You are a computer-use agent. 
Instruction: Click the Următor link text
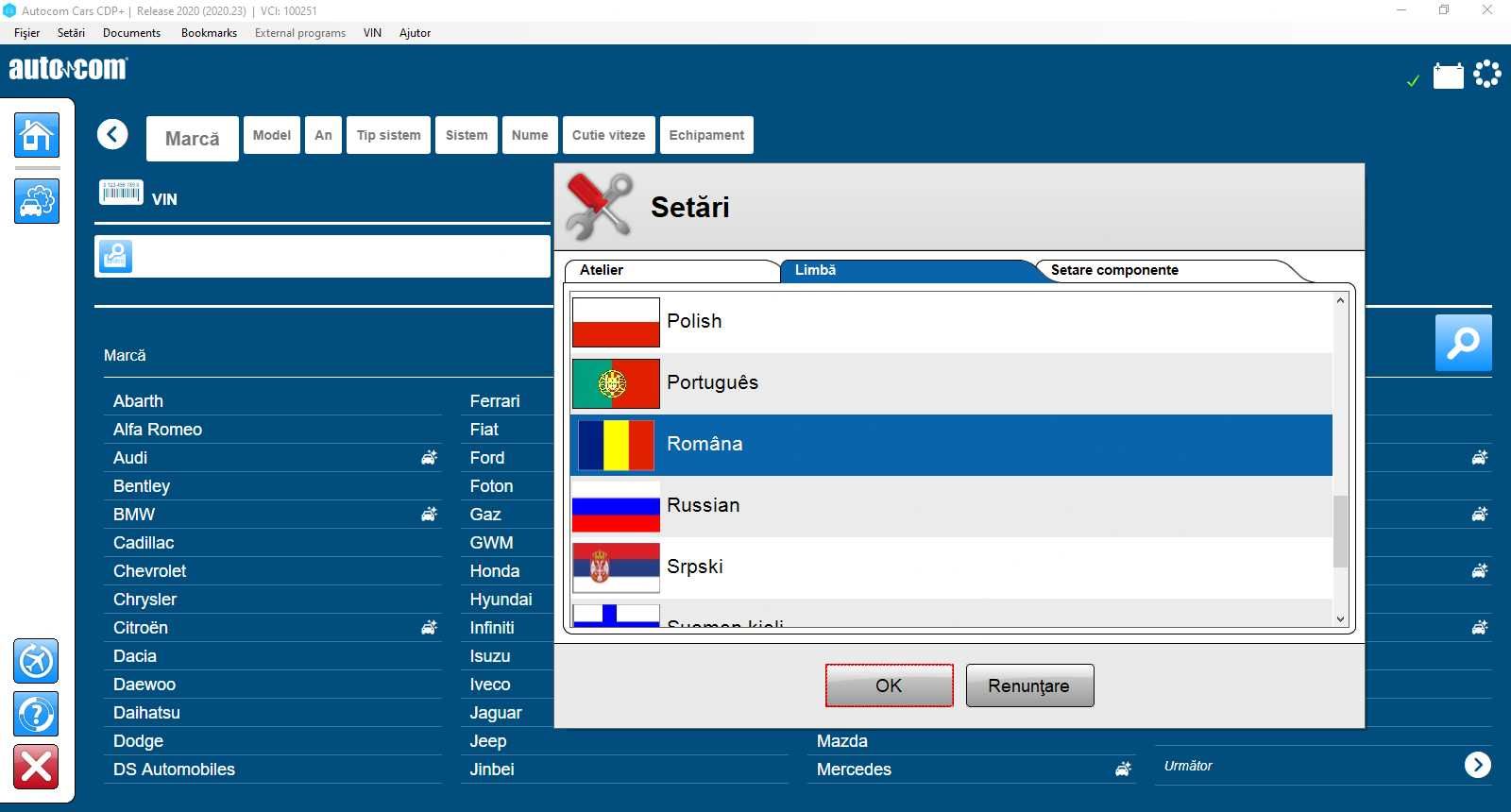coord(1188,766)
